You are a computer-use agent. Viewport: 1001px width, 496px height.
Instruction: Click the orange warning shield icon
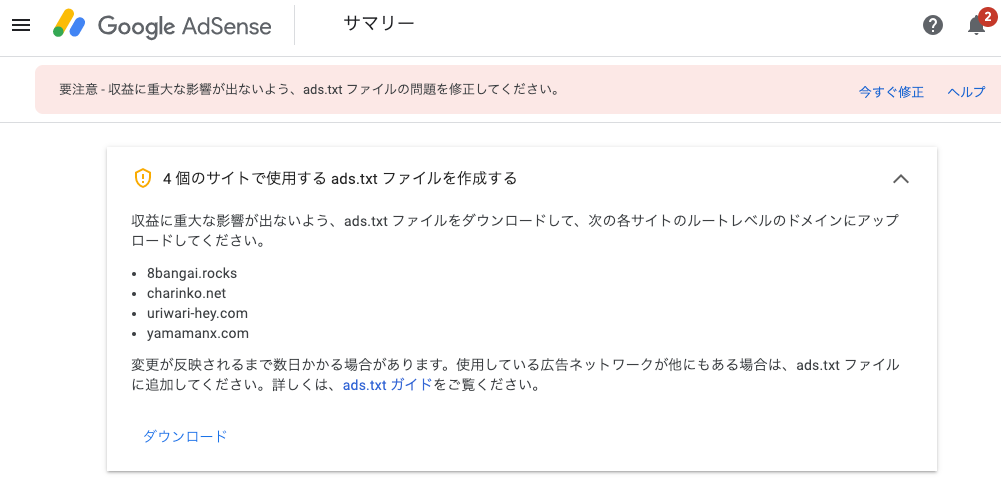pos(142,178)
